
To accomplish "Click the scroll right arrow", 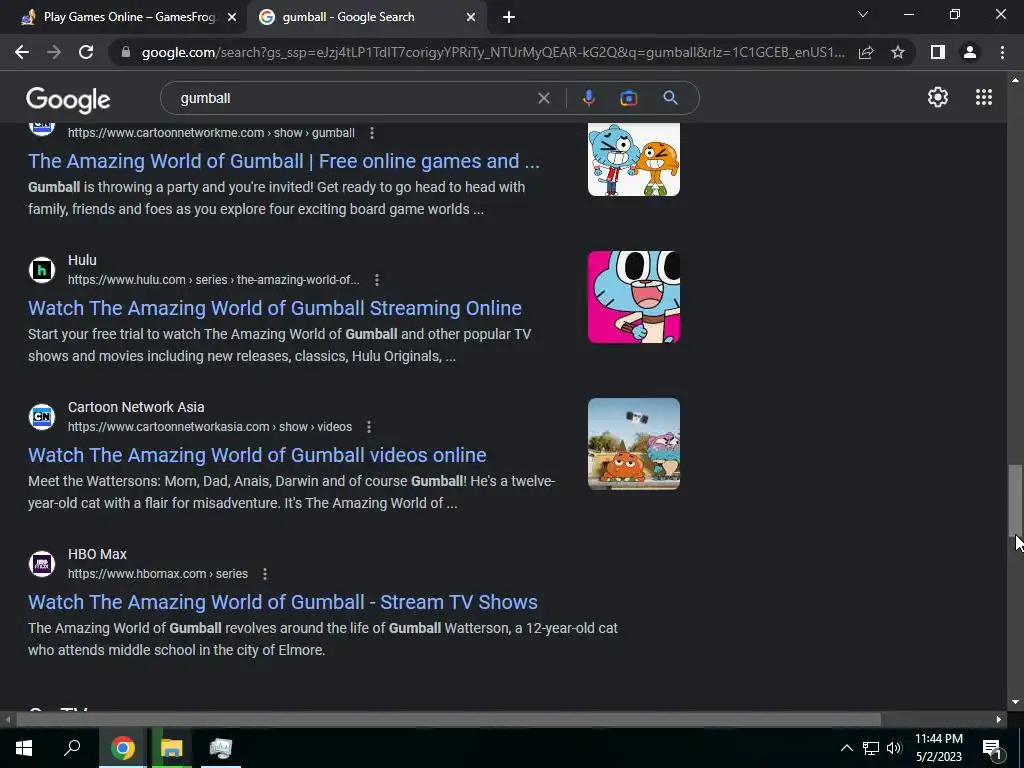I will pos(999,720).
